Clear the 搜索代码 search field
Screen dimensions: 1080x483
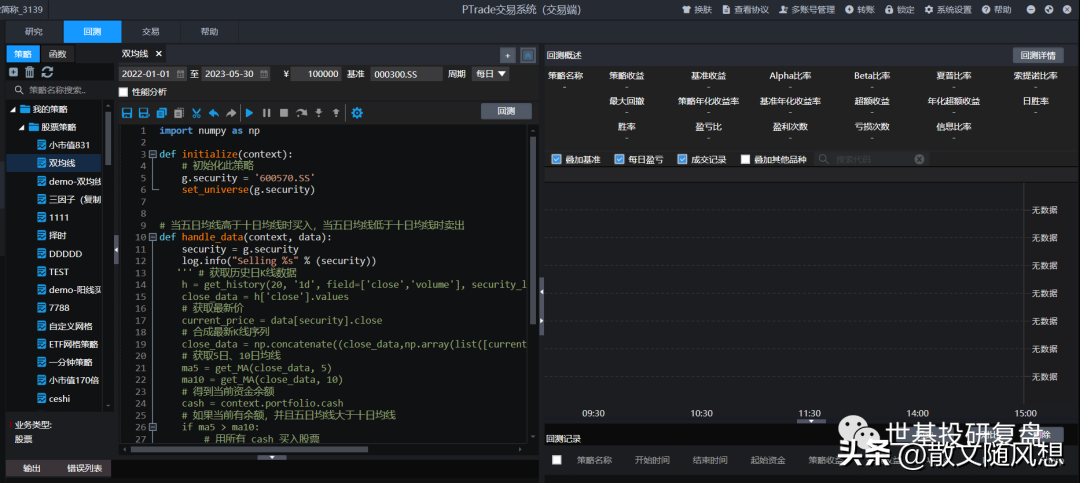[x=920, y=159]
